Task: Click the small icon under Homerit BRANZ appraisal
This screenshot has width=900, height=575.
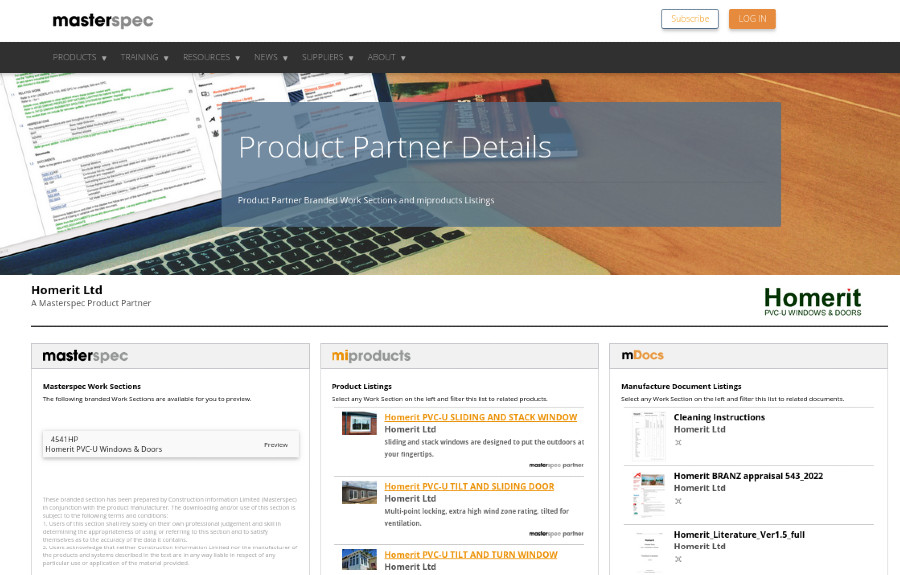Action: pos(677,501)
